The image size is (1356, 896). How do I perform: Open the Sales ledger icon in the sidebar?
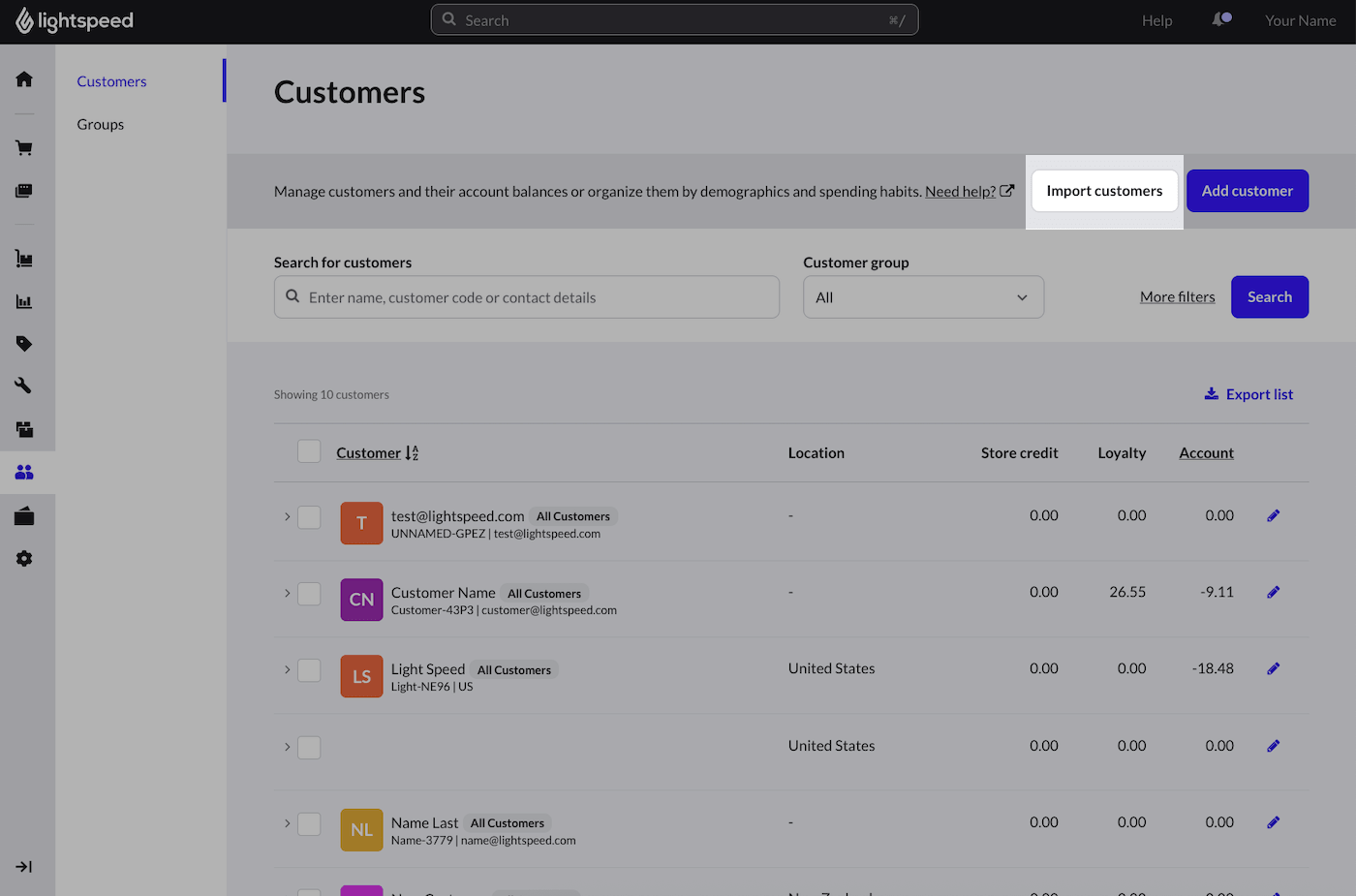[x=24, y=191]
